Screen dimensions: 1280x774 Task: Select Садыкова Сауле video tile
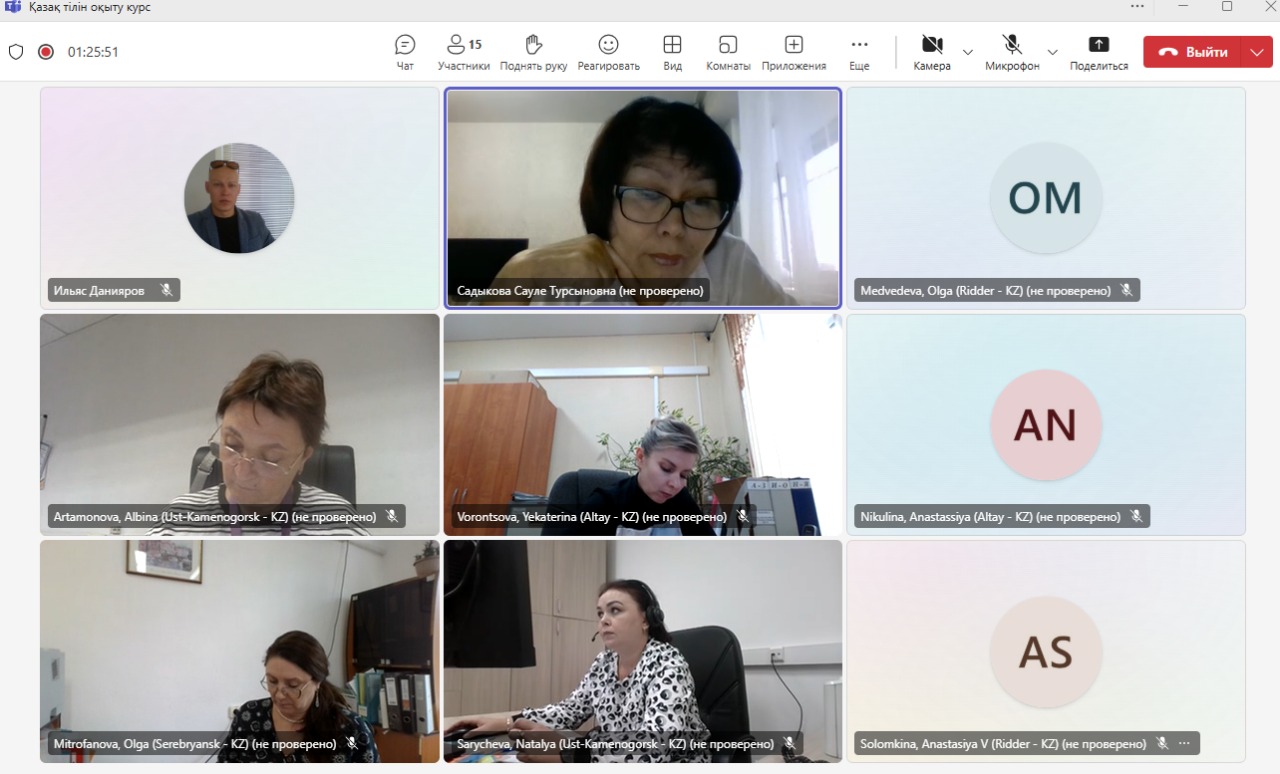tap(642, 197)
